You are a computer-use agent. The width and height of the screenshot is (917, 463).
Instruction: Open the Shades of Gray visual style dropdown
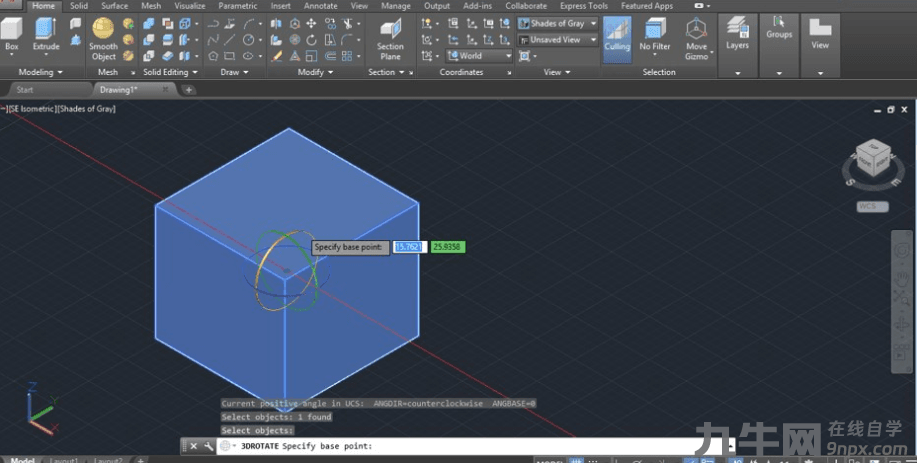558,23
